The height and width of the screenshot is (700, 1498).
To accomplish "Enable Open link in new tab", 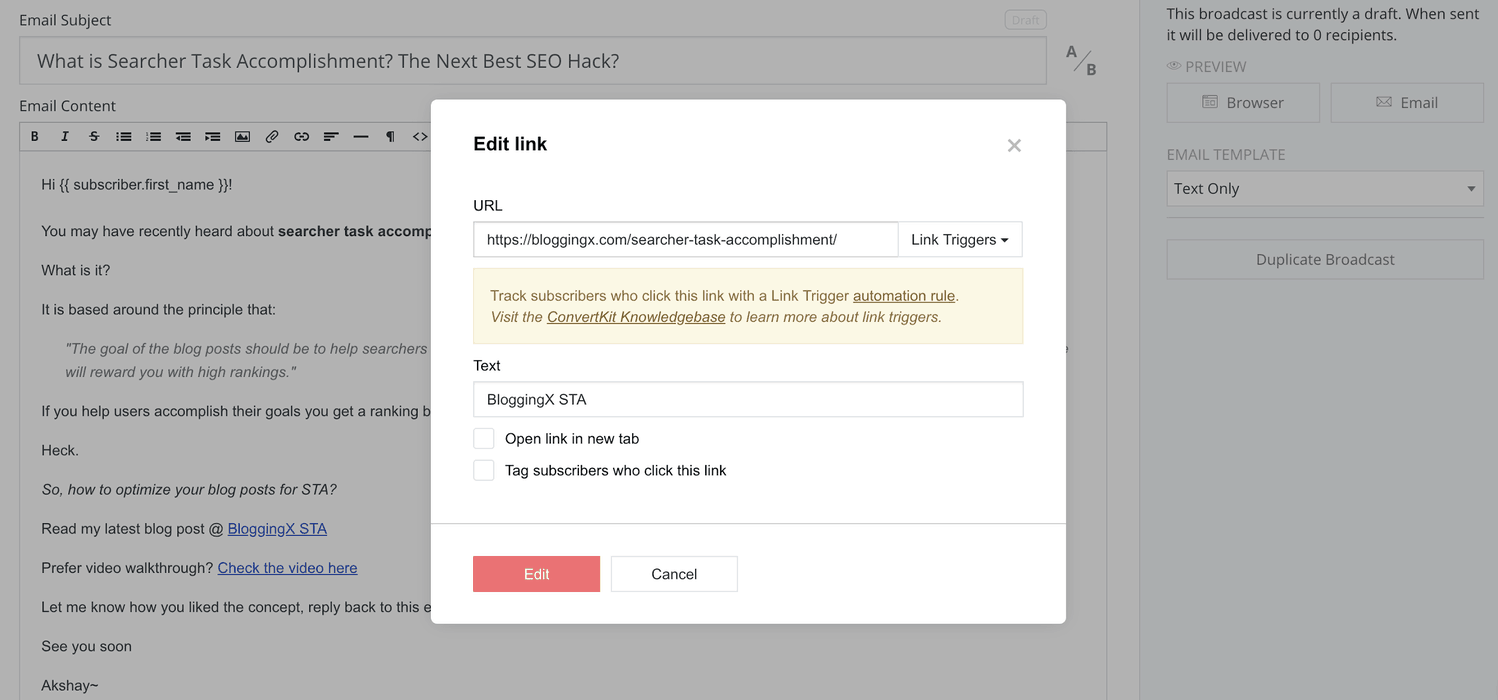I will (x=484, y=438).
